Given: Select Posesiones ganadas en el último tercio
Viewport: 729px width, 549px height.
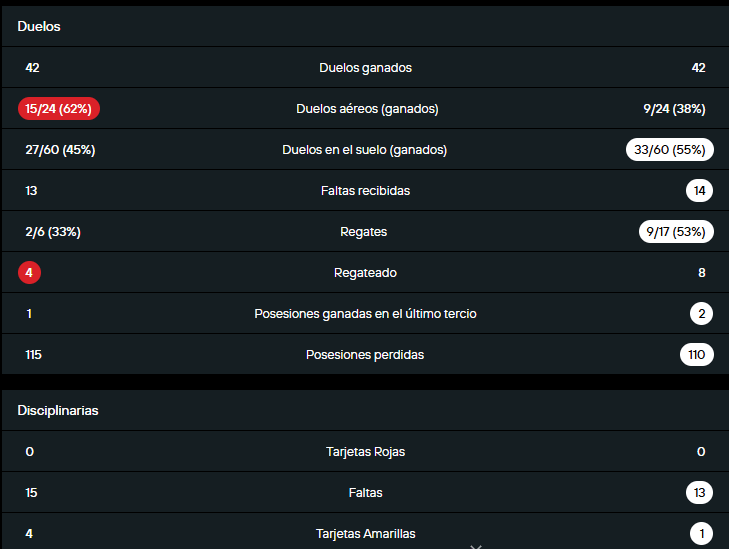Looking at the screenshot, I should point(365,313).
